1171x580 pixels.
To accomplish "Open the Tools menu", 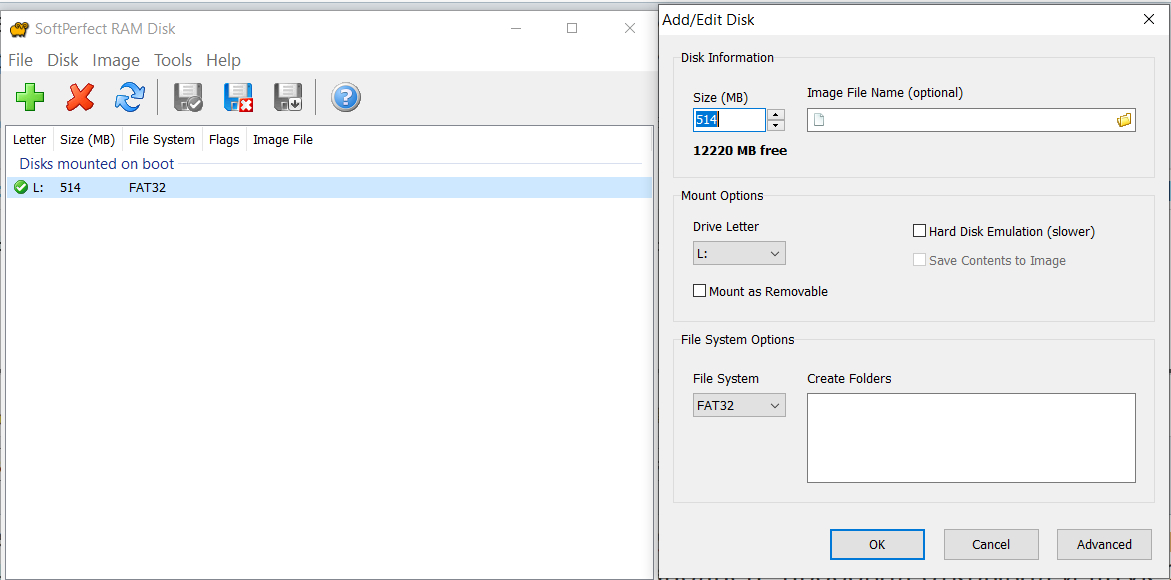I will [173, 60].
